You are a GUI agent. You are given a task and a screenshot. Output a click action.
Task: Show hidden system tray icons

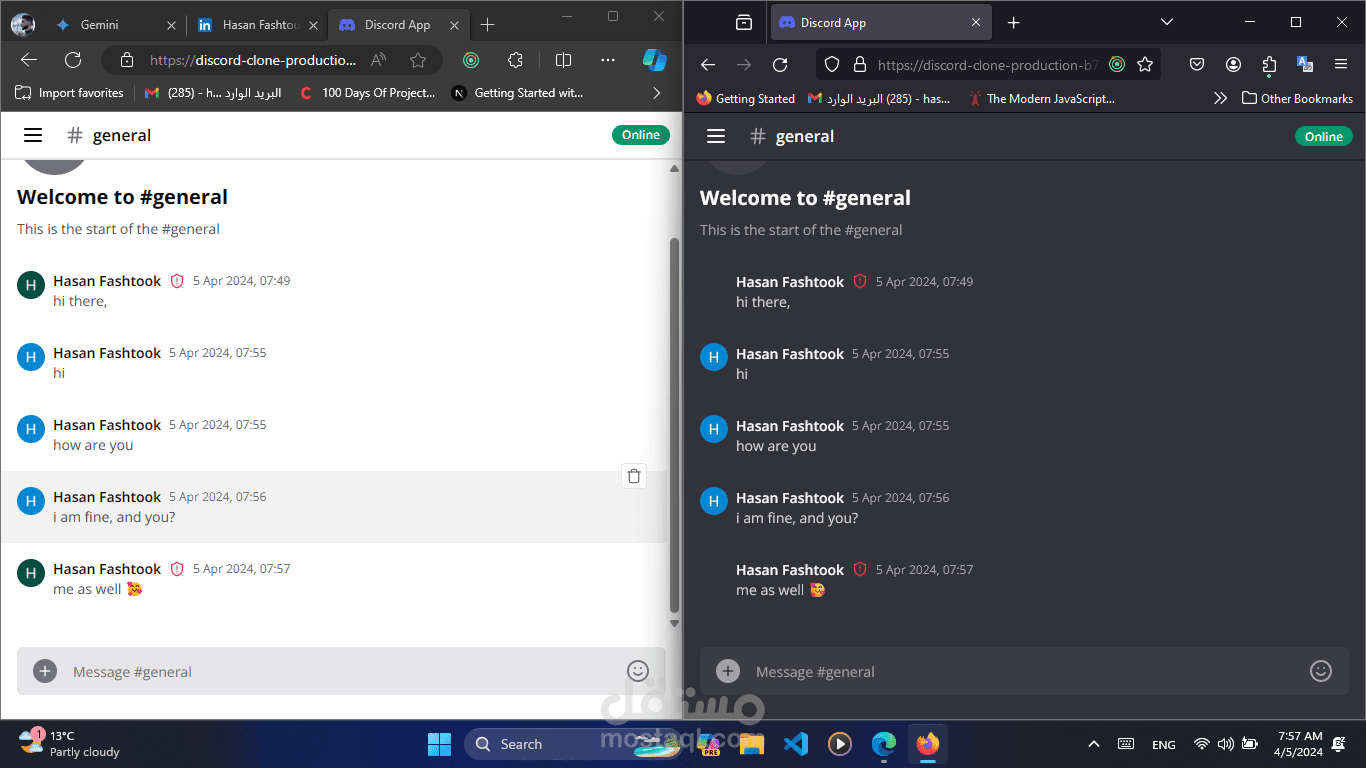coord(1094,744)
